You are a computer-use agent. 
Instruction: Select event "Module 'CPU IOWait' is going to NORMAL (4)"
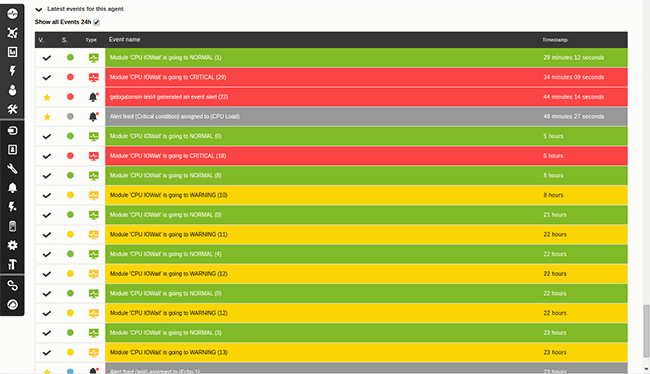point(366,254)
